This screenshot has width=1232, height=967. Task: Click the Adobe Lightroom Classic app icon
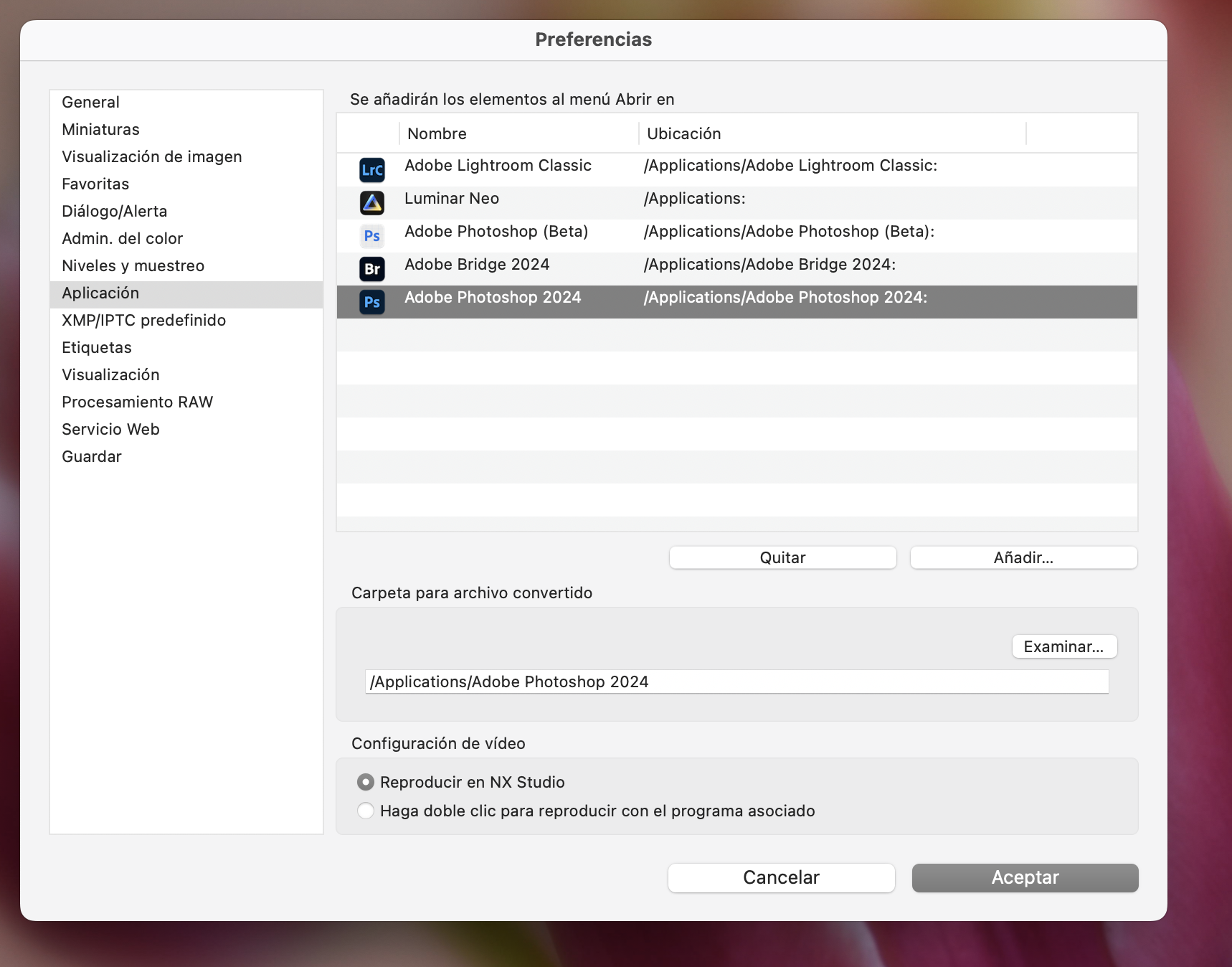click(372, 170)
